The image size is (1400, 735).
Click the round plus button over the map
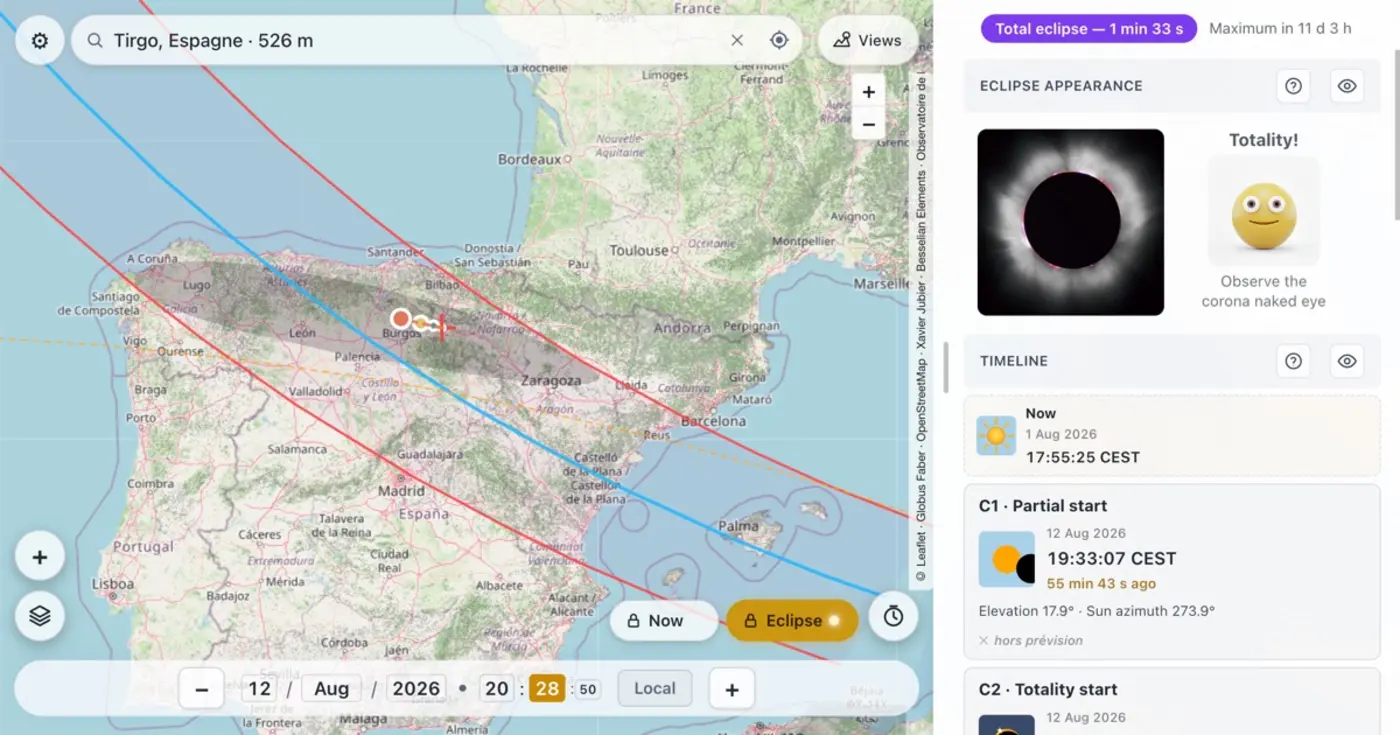coord(40,557)
